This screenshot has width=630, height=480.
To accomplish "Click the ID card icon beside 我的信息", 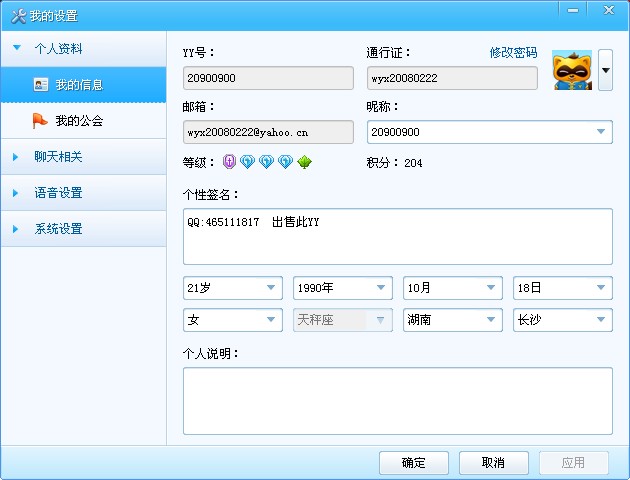I will [x=41, y=84].
